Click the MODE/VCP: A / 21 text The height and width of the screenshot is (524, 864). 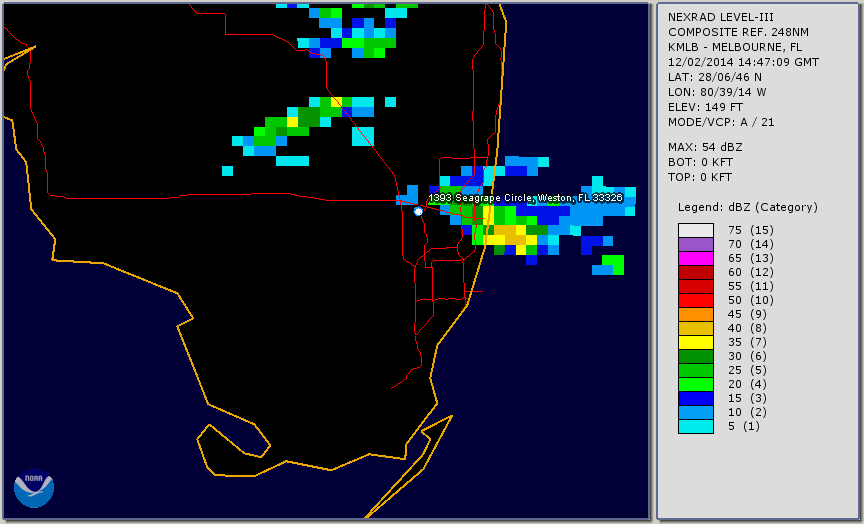(721, 122)
